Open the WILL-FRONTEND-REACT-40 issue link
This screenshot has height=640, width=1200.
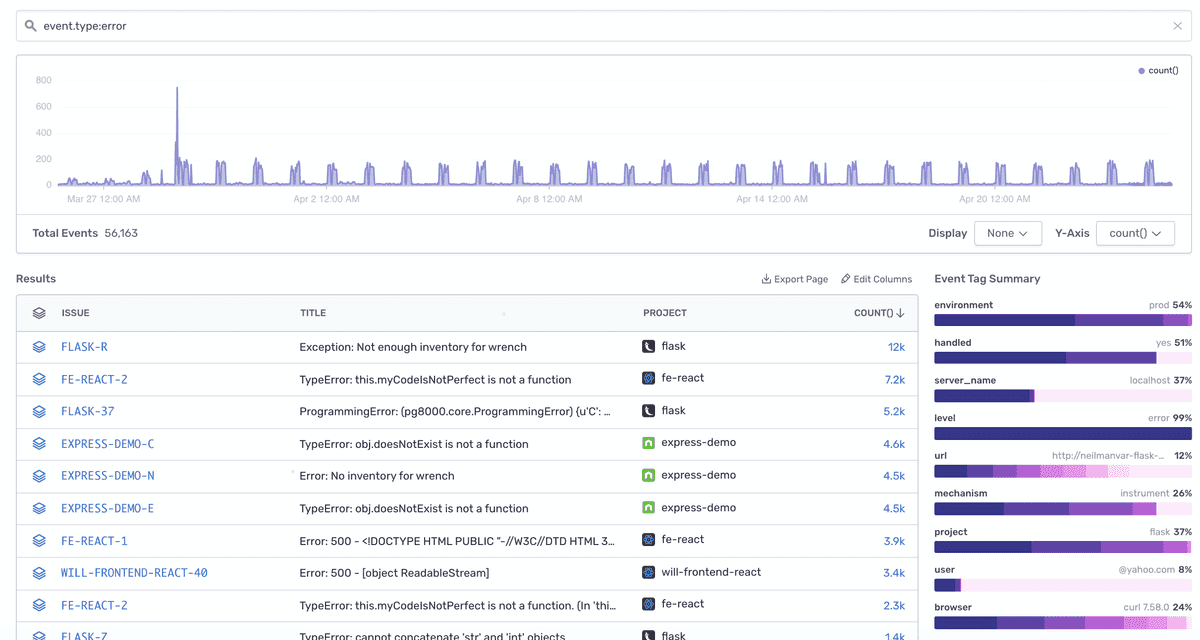[x=134, y=573]
